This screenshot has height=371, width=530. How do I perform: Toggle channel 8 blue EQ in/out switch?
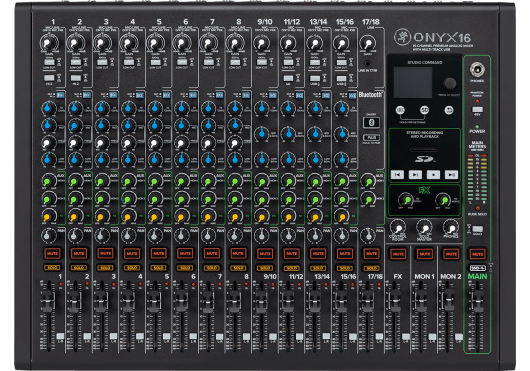[246, 95]
